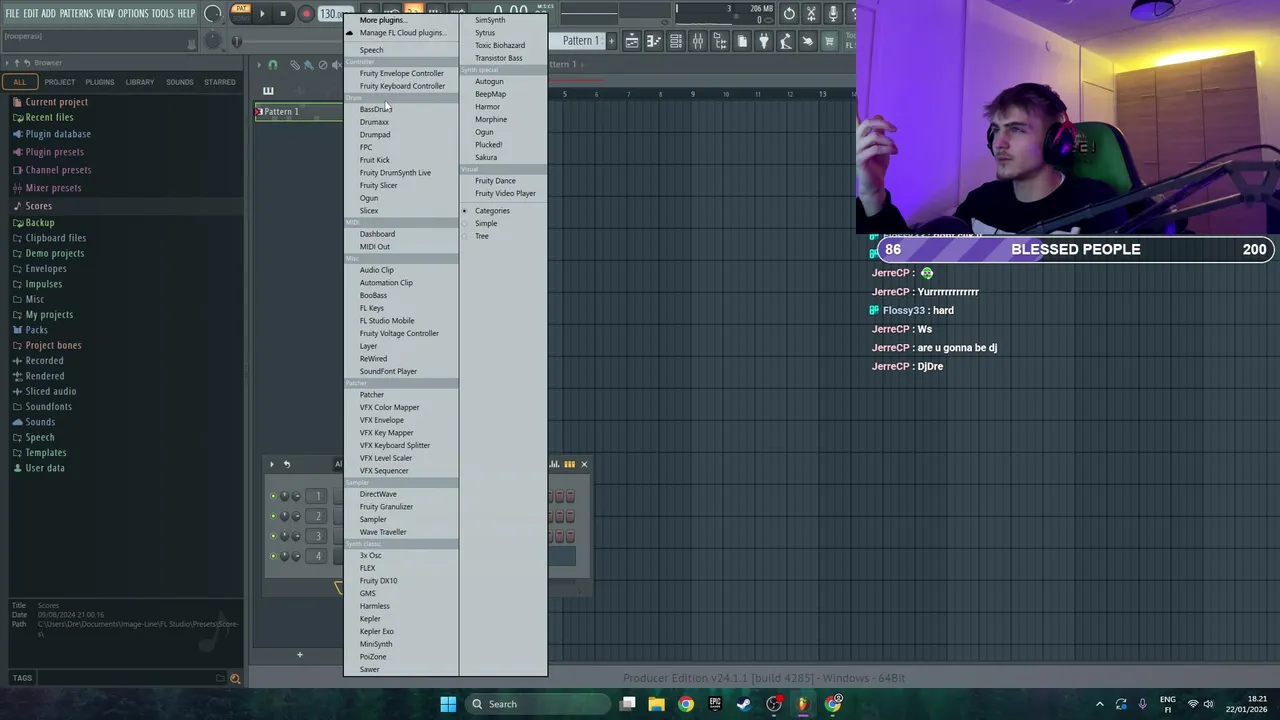The image size is (1280, 720).
Task: Toggle PAT/SONG mode switch
Action: tap(240, 13)
